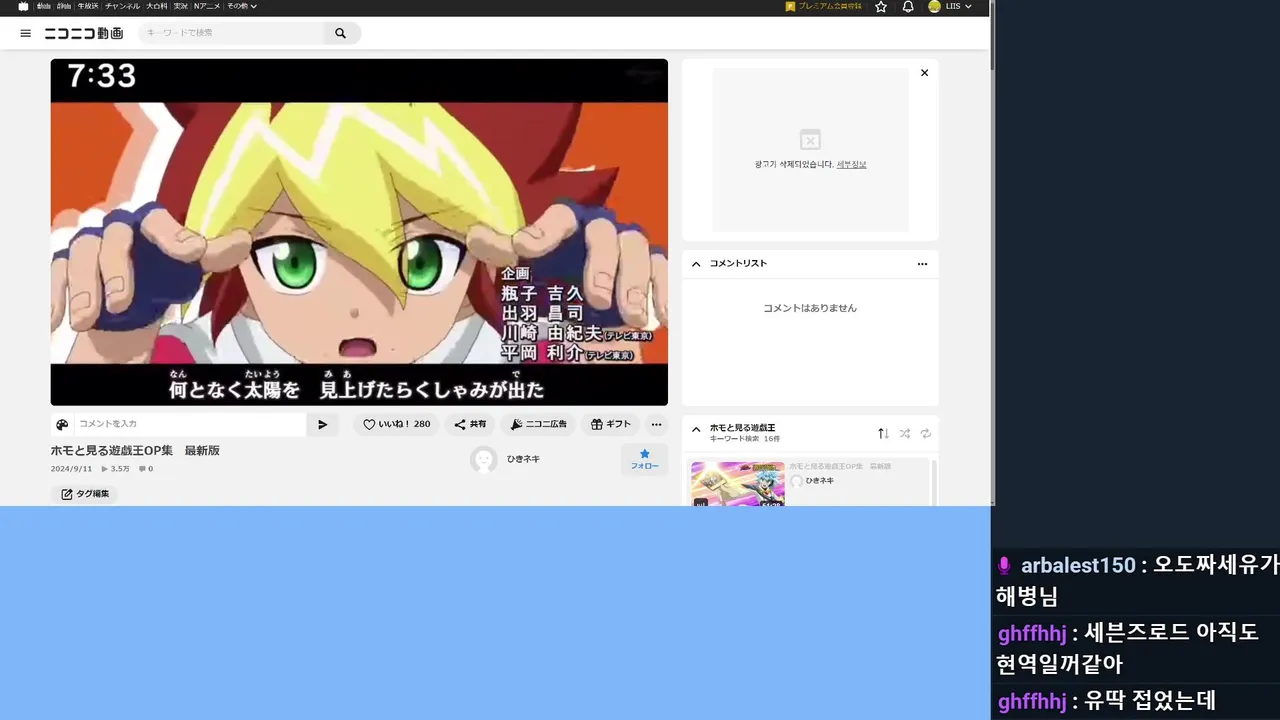
Task: Open uploader ひきネキ avatar
Action: [484, 459]
